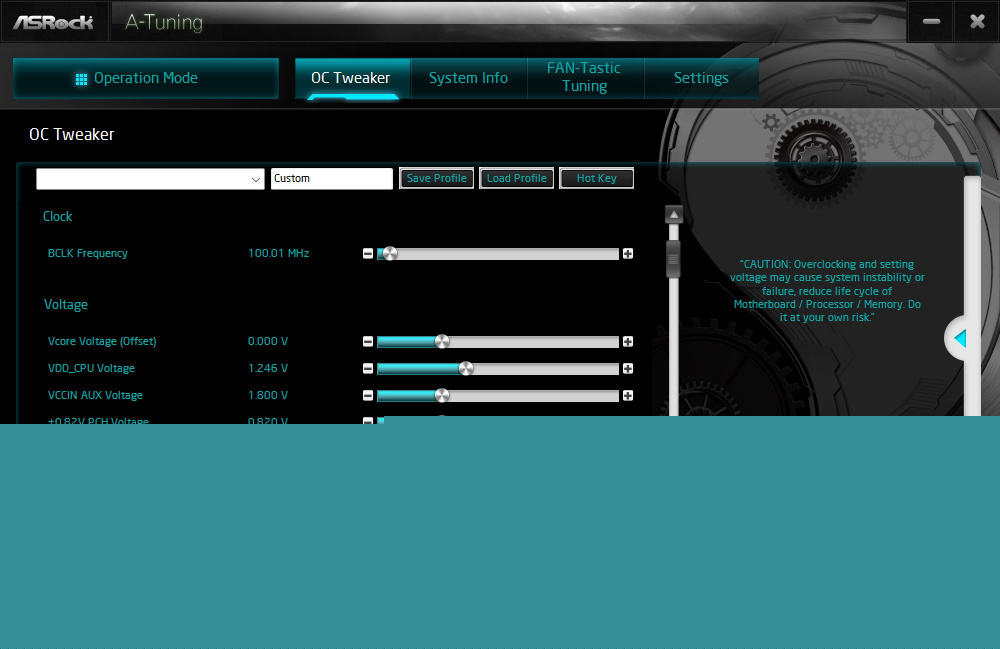Click the Custom profile name field

[x=332, y=179]
